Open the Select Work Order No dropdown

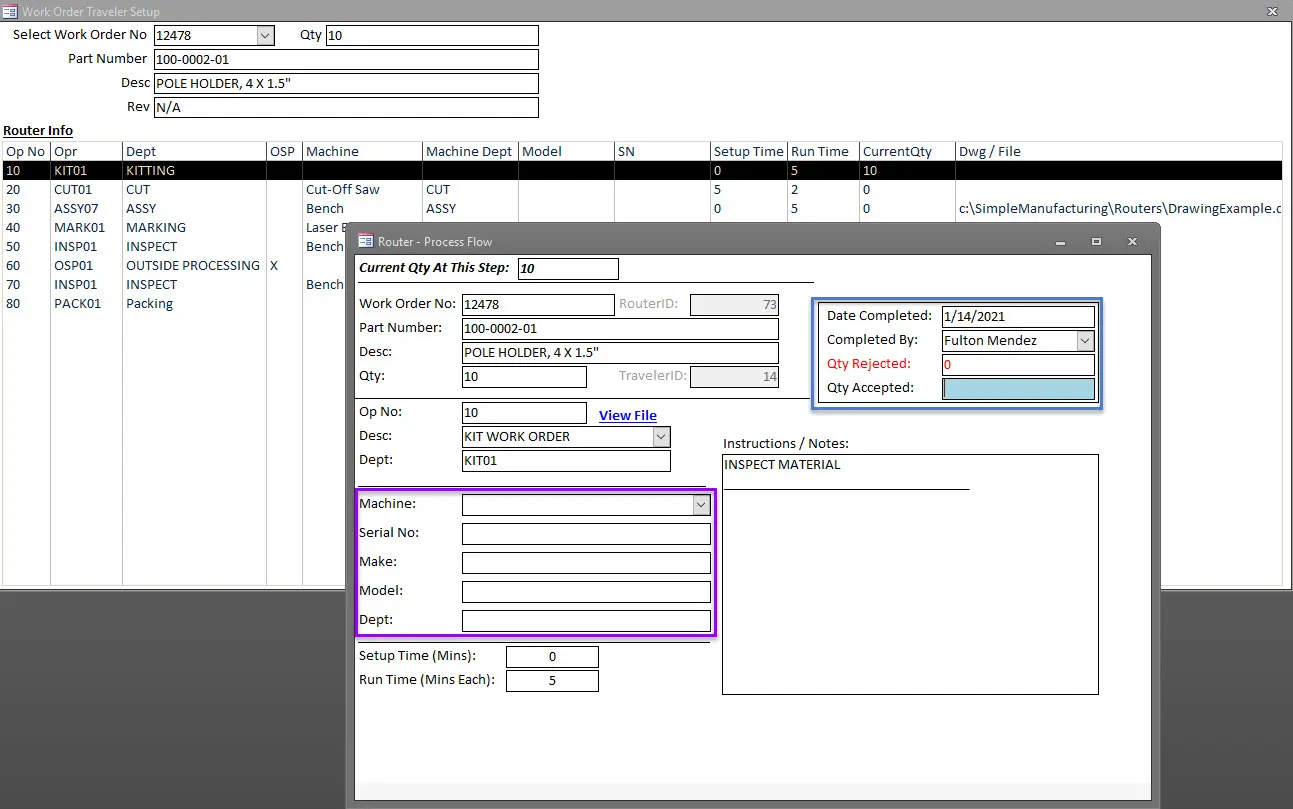(265, 35)
